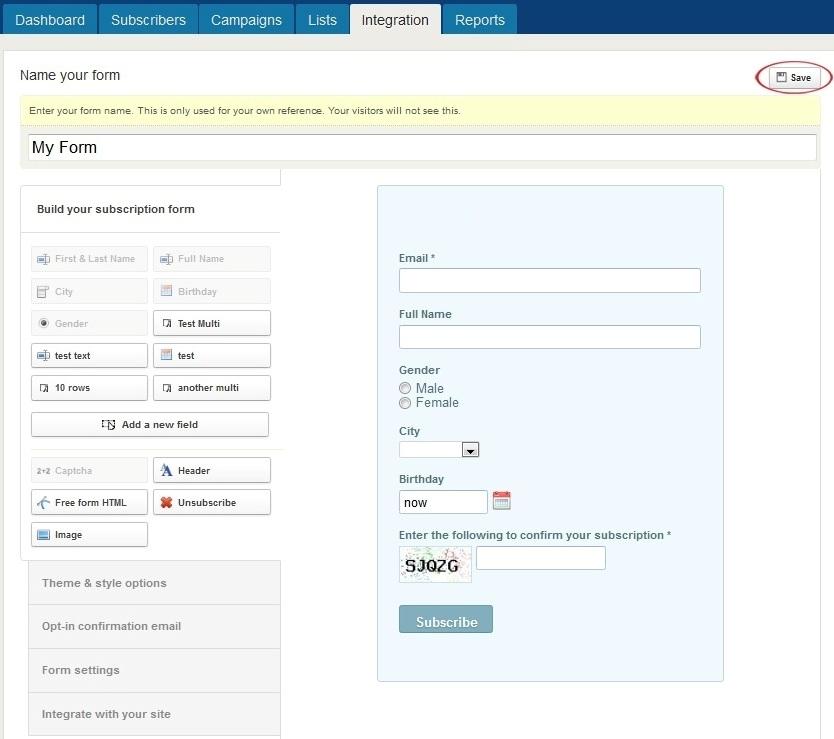Image resolution: width=834 pixels, height=739 pixels.
Task: Click the SJQZG captcha image
Action: [435, 565]
